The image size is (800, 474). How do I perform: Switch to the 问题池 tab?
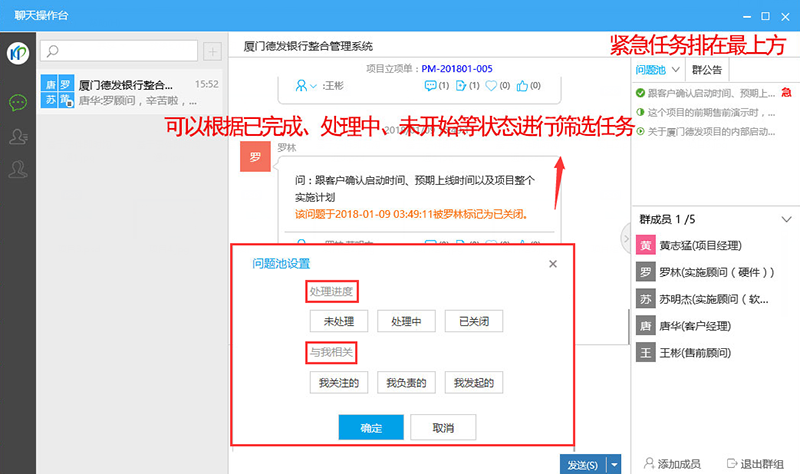pos(651,70)
